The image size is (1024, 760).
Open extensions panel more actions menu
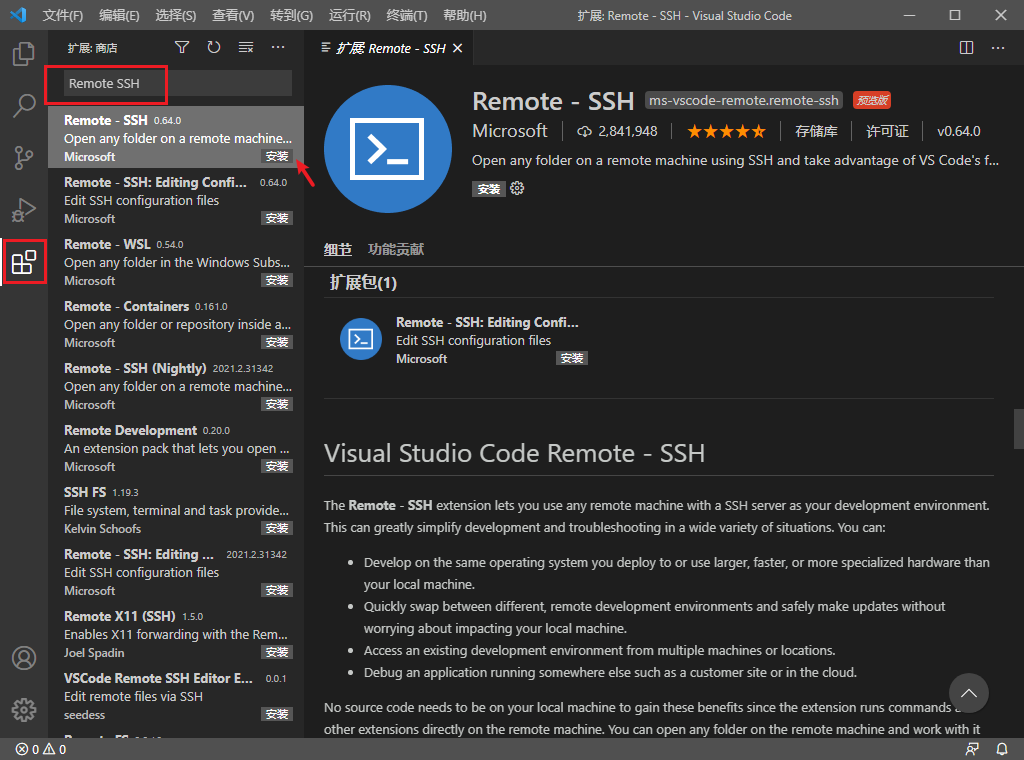(x=278, y=47)
